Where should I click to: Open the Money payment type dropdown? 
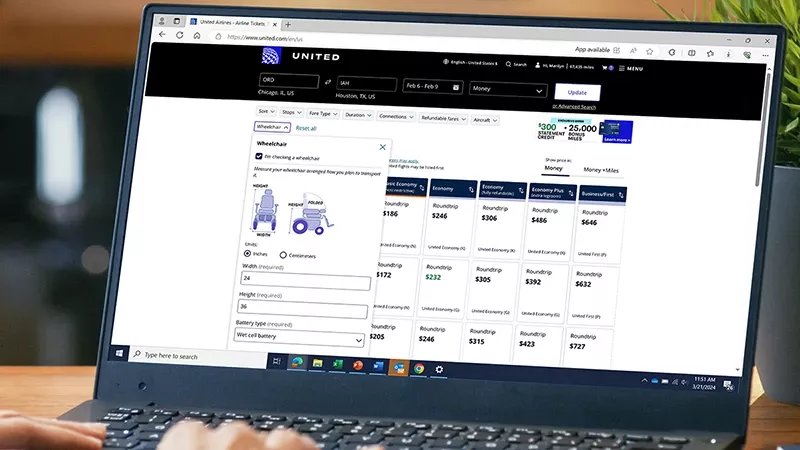507,90
